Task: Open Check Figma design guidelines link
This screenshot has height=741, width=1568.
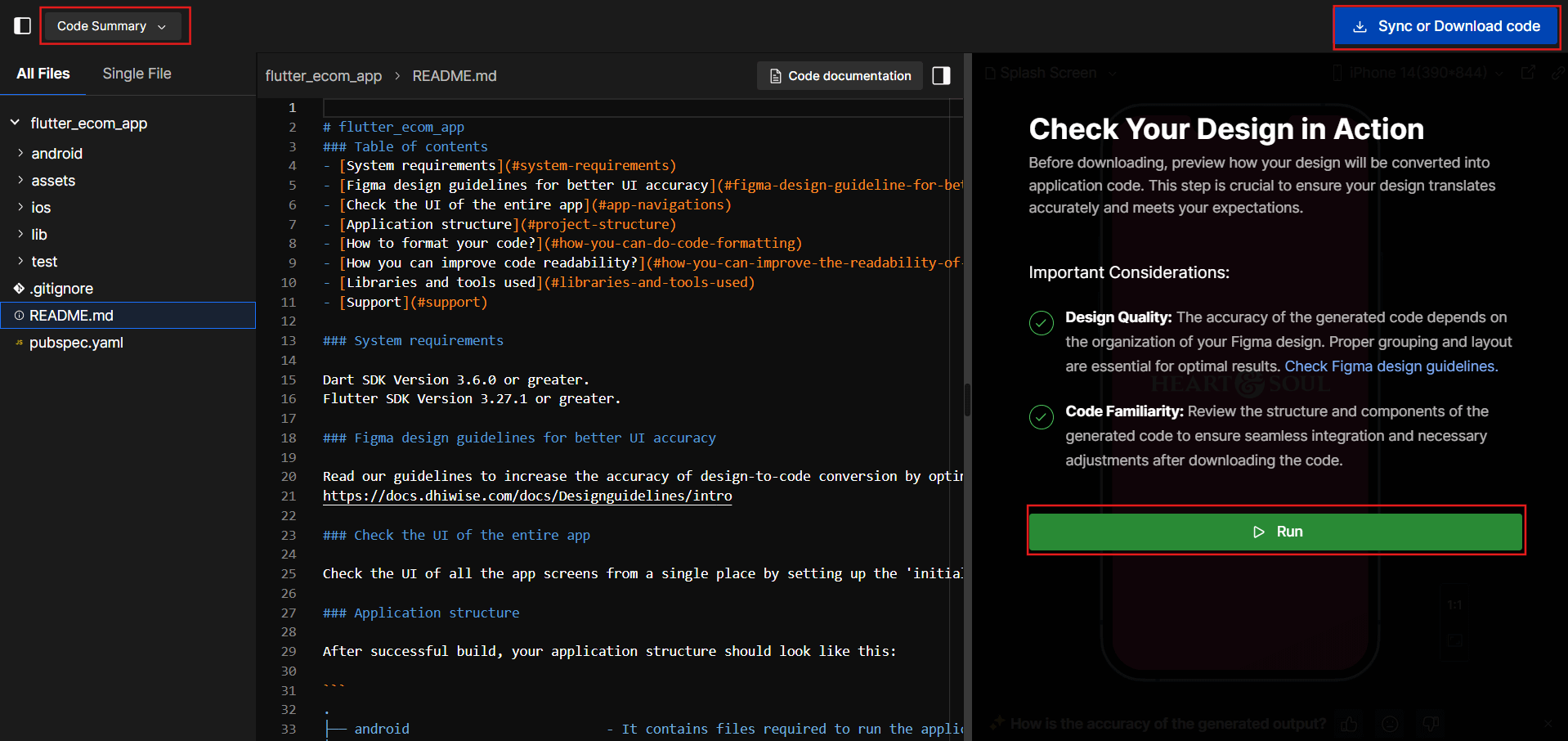Action: coord(1391,366)
